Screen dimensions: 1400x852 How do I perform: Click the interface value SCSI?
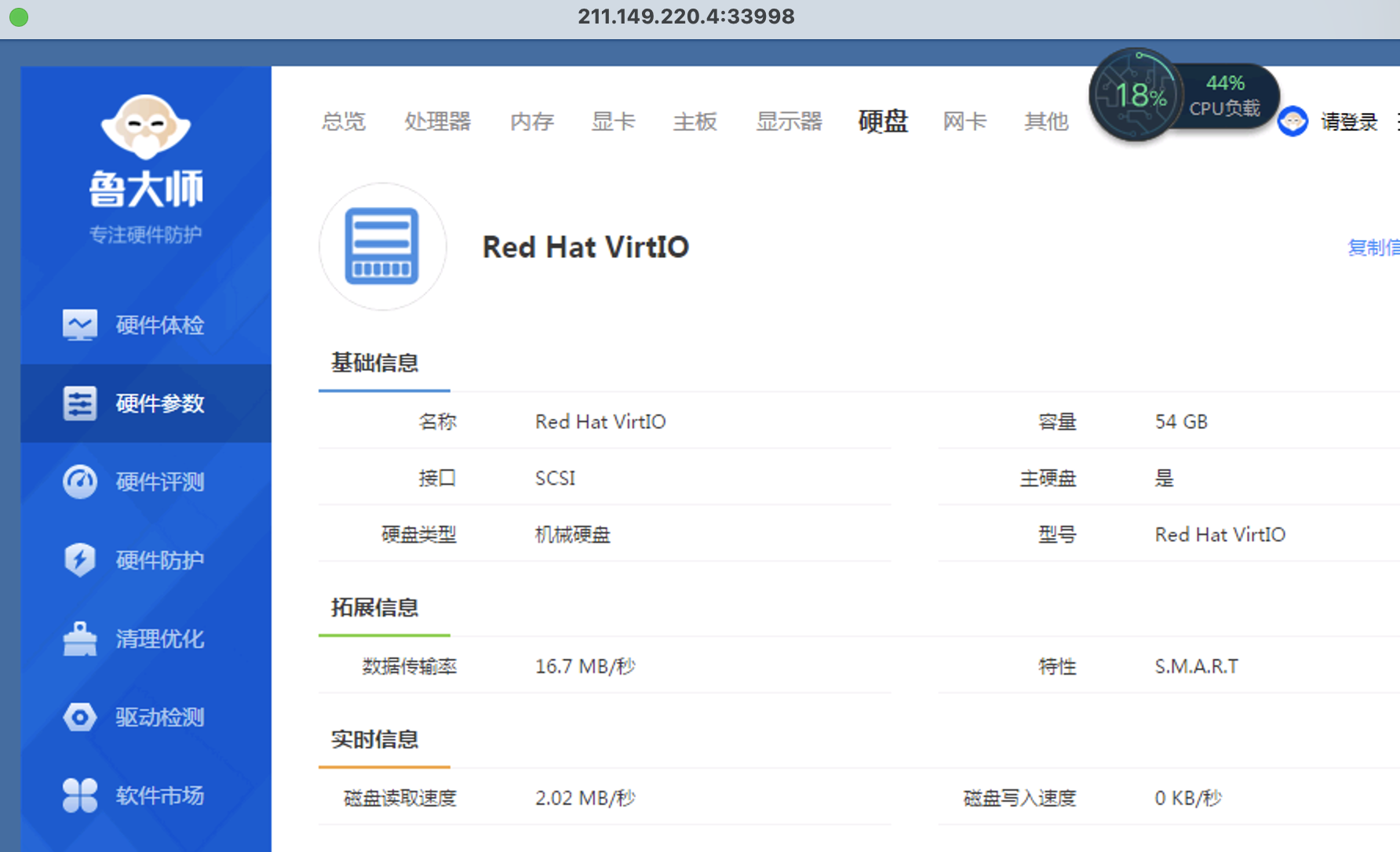[556, 479]
